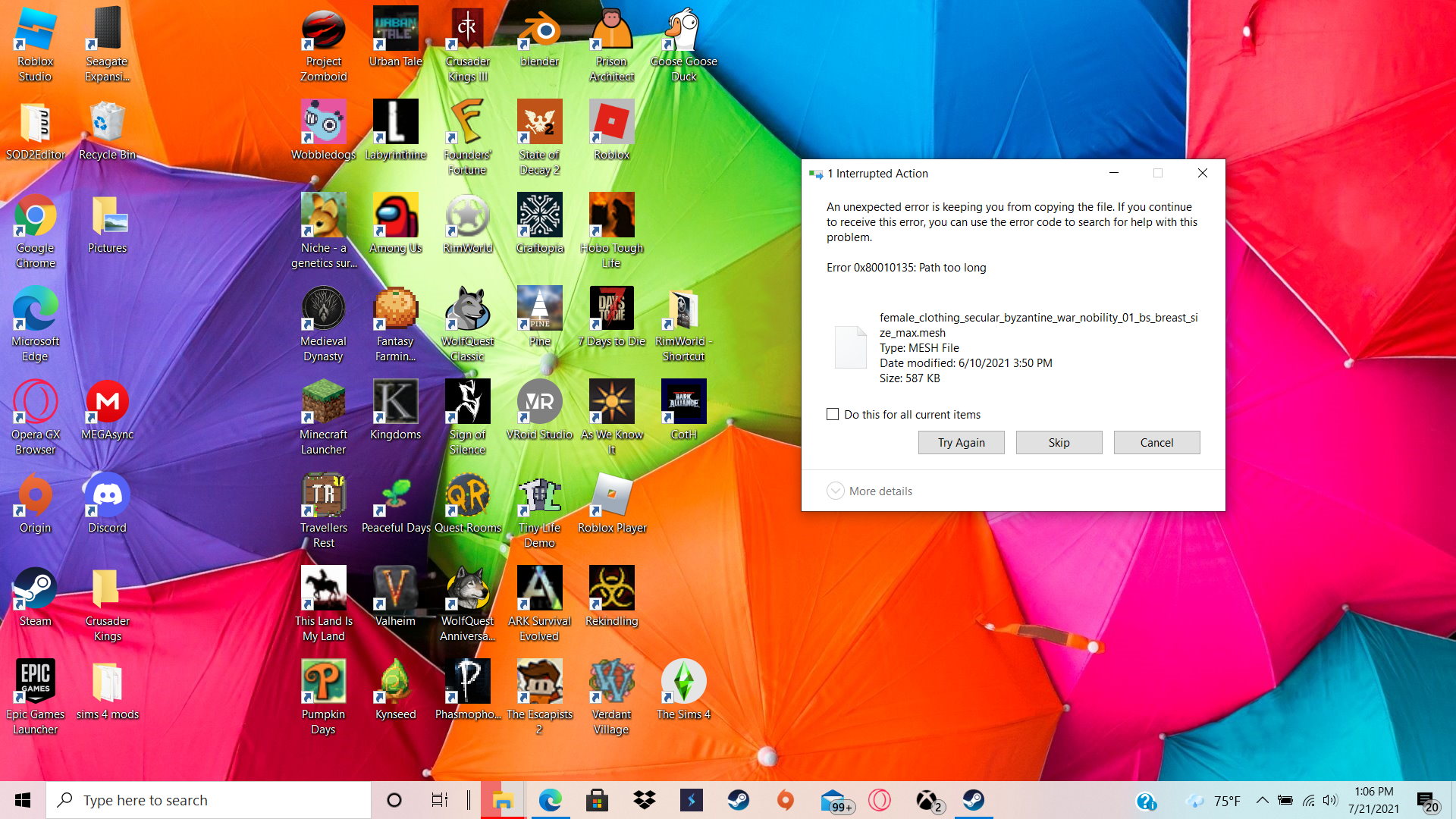
Task: Open the Tiny Life Demo shortcut
Action: click(539, 511)
